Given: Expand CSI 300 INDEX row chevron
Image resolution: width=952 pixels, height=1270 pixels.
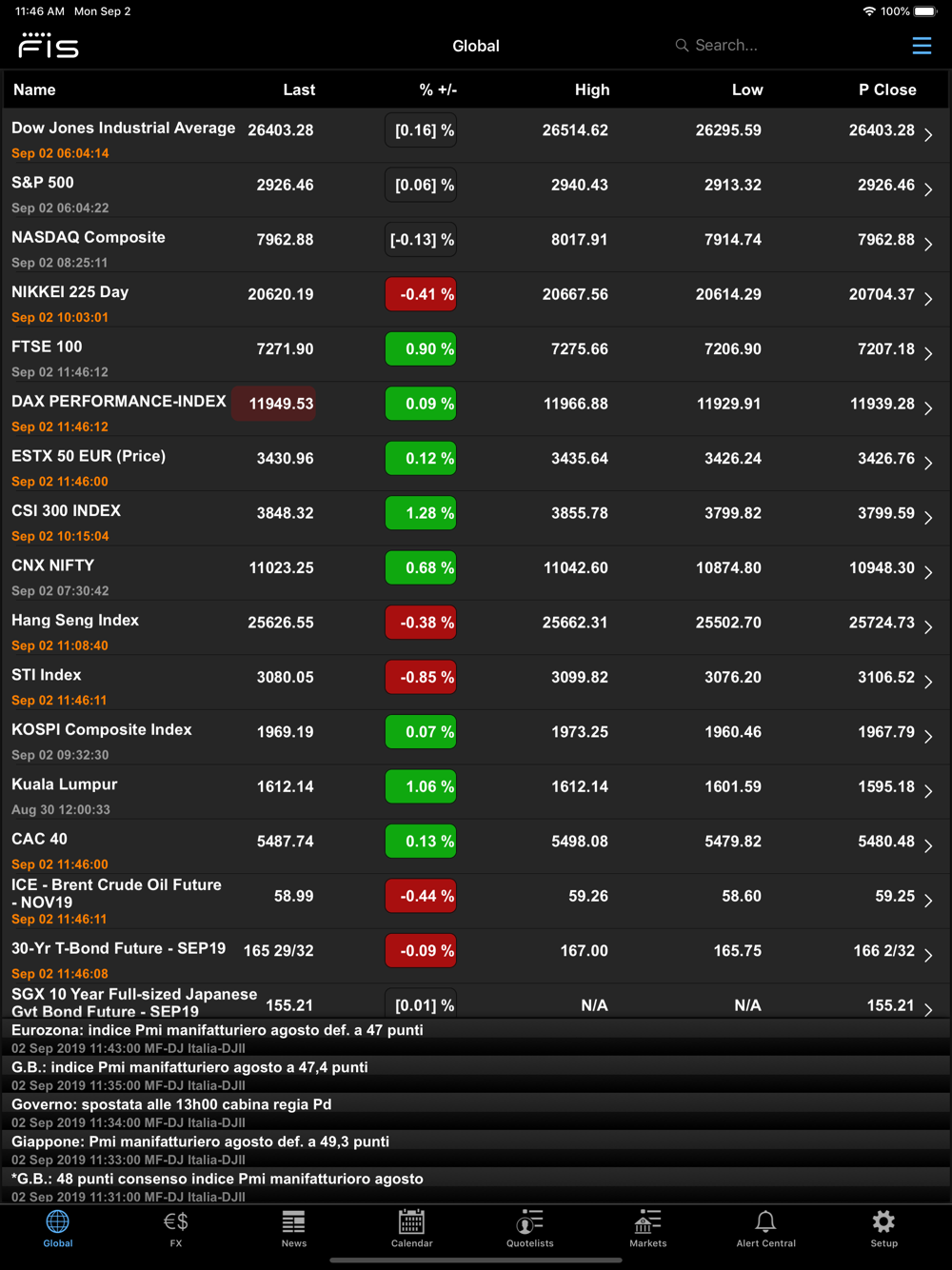Looking at the screenshot, I should click(x=928, y=518).
